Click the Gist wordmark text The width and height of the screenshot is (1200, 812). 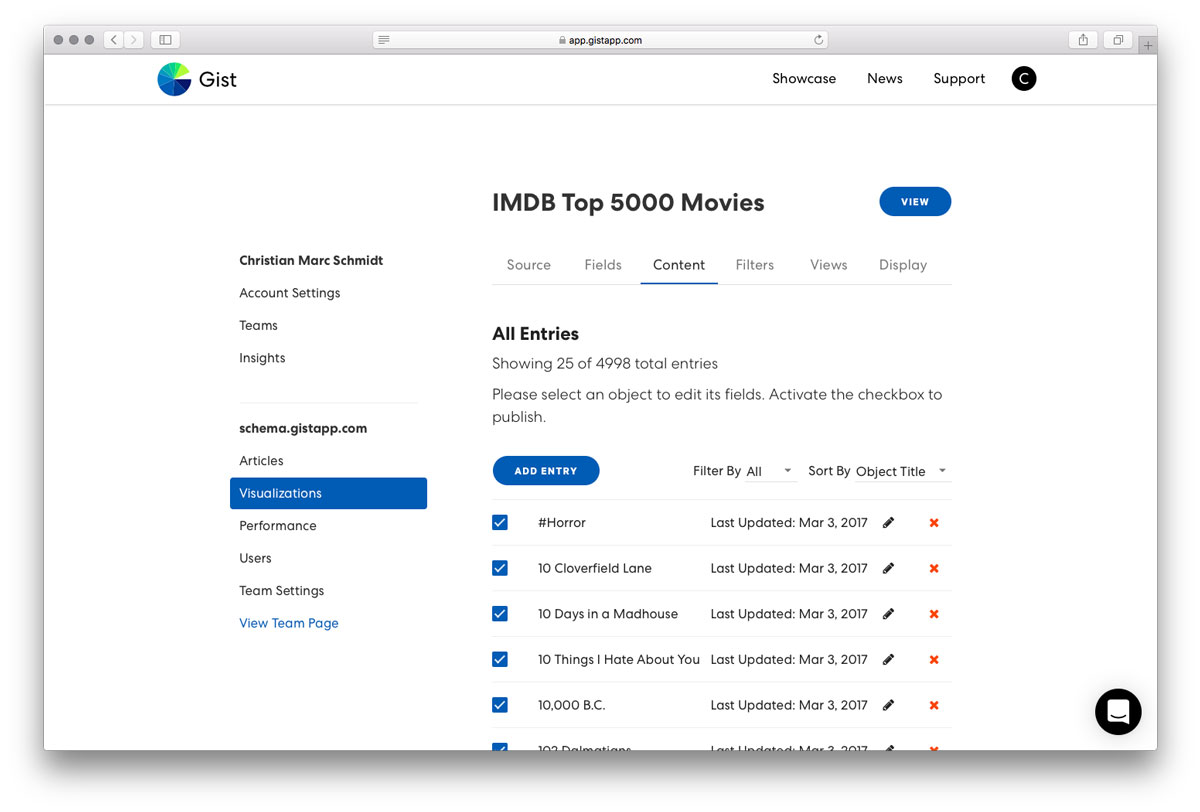(218, 79)
